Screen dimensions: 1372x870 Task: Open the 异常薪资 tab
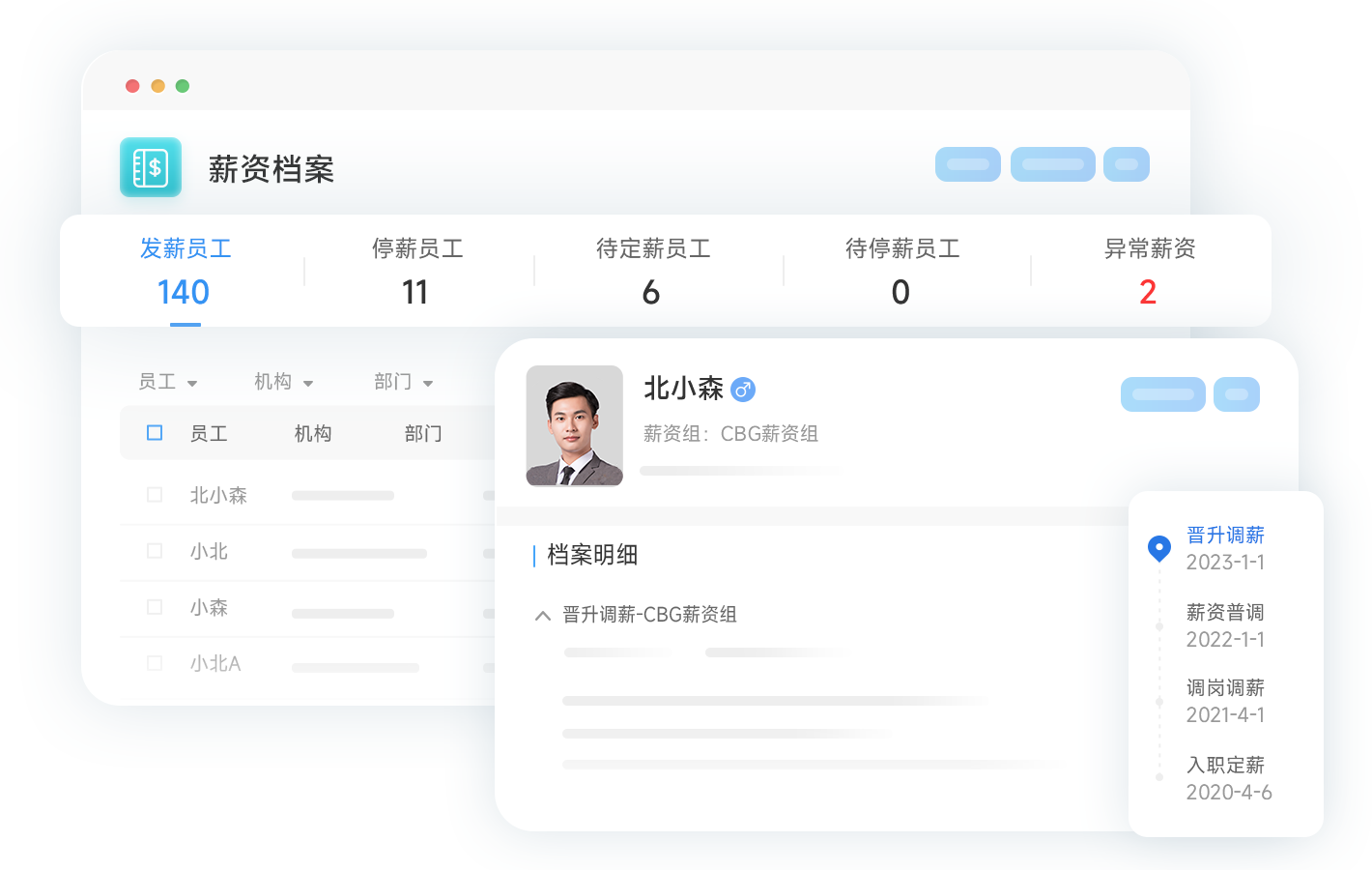1149,271
